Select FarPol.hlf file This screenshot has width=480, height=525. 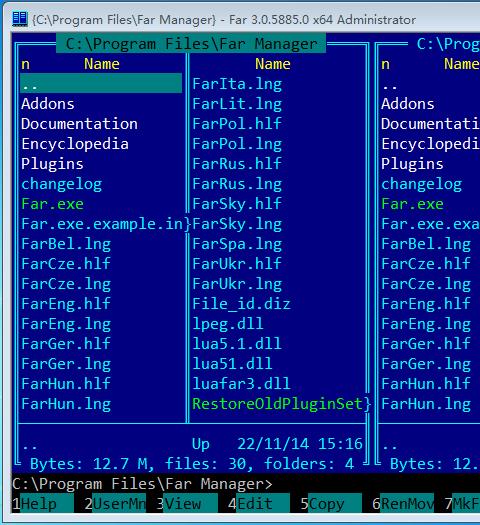tap(237, 124)
